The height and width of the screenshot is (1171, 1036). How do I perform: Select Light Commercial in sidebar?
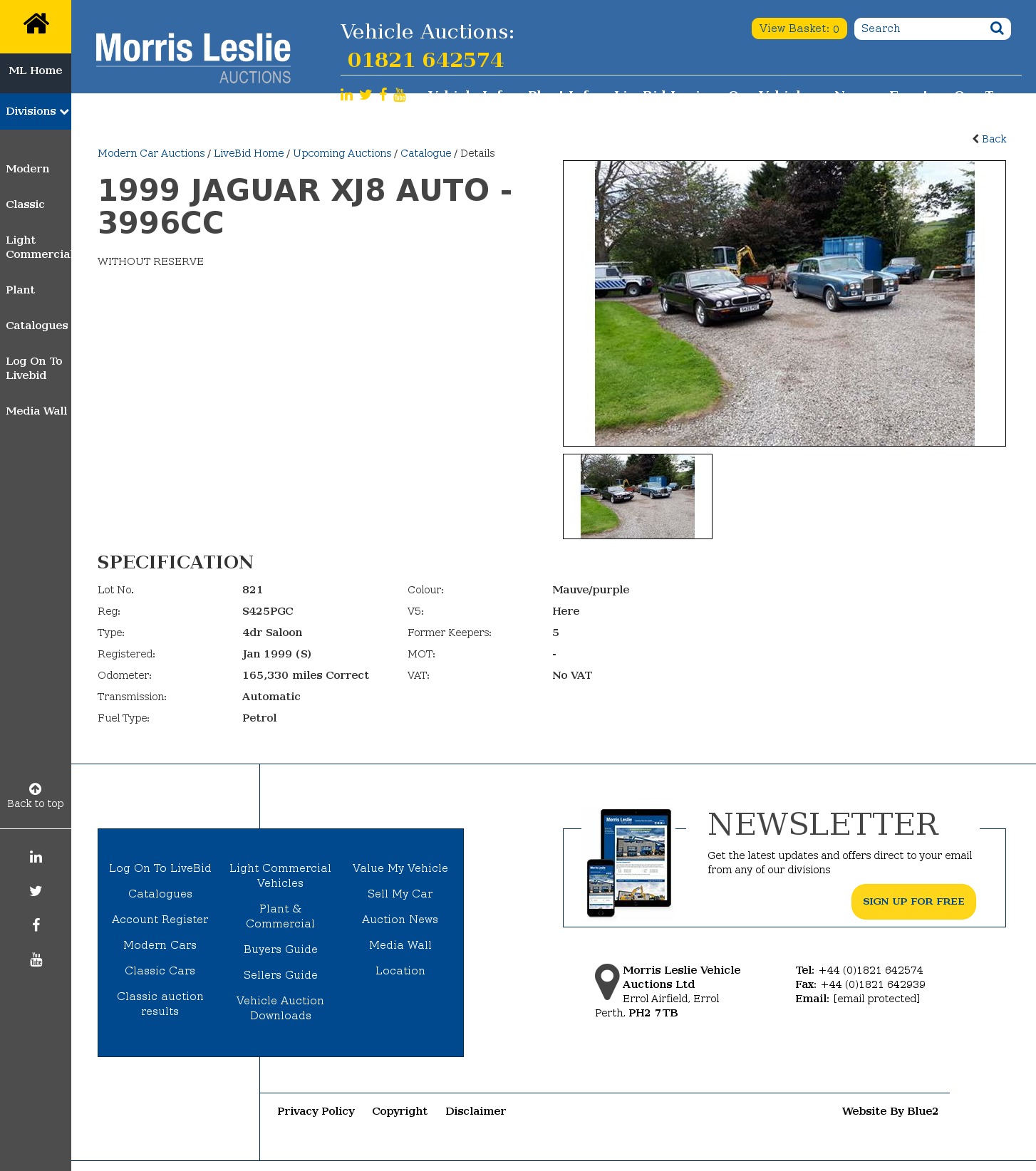point(38,247)
